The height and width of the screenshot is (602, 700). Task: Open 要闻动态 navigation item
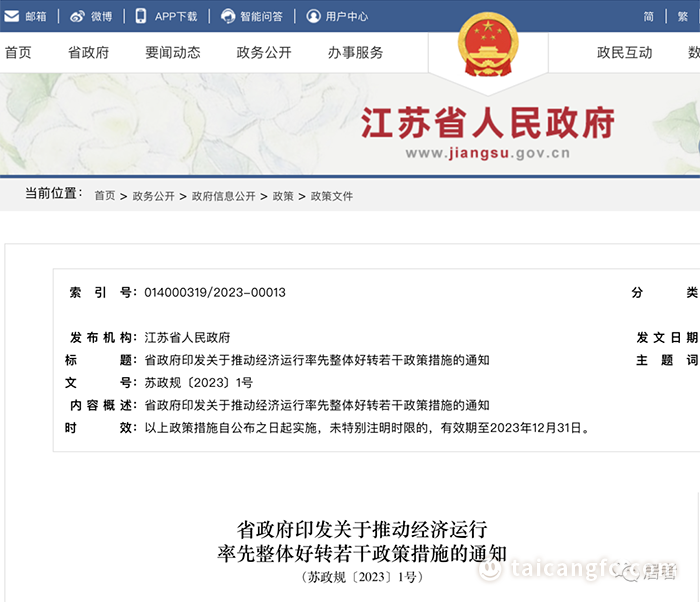[x=173, y=53]
